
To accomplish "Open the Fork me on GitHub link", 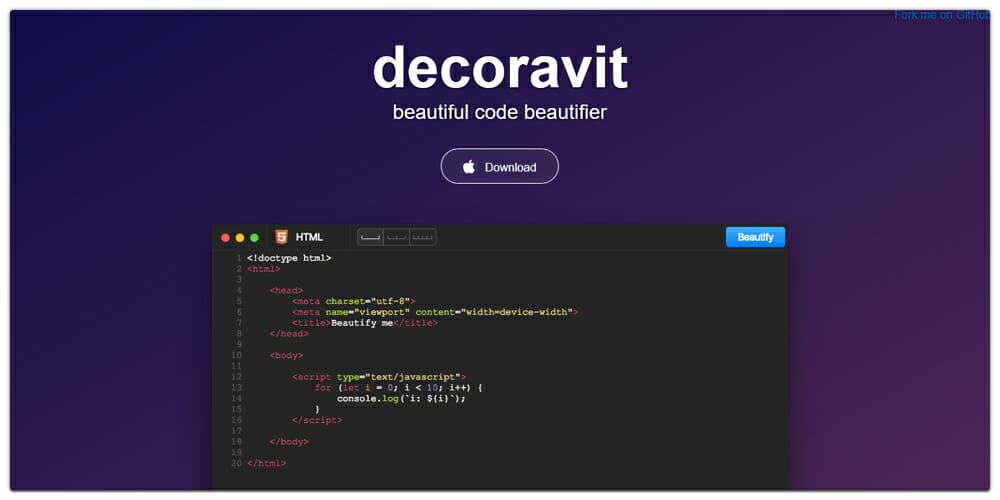I will coord(941,15).
